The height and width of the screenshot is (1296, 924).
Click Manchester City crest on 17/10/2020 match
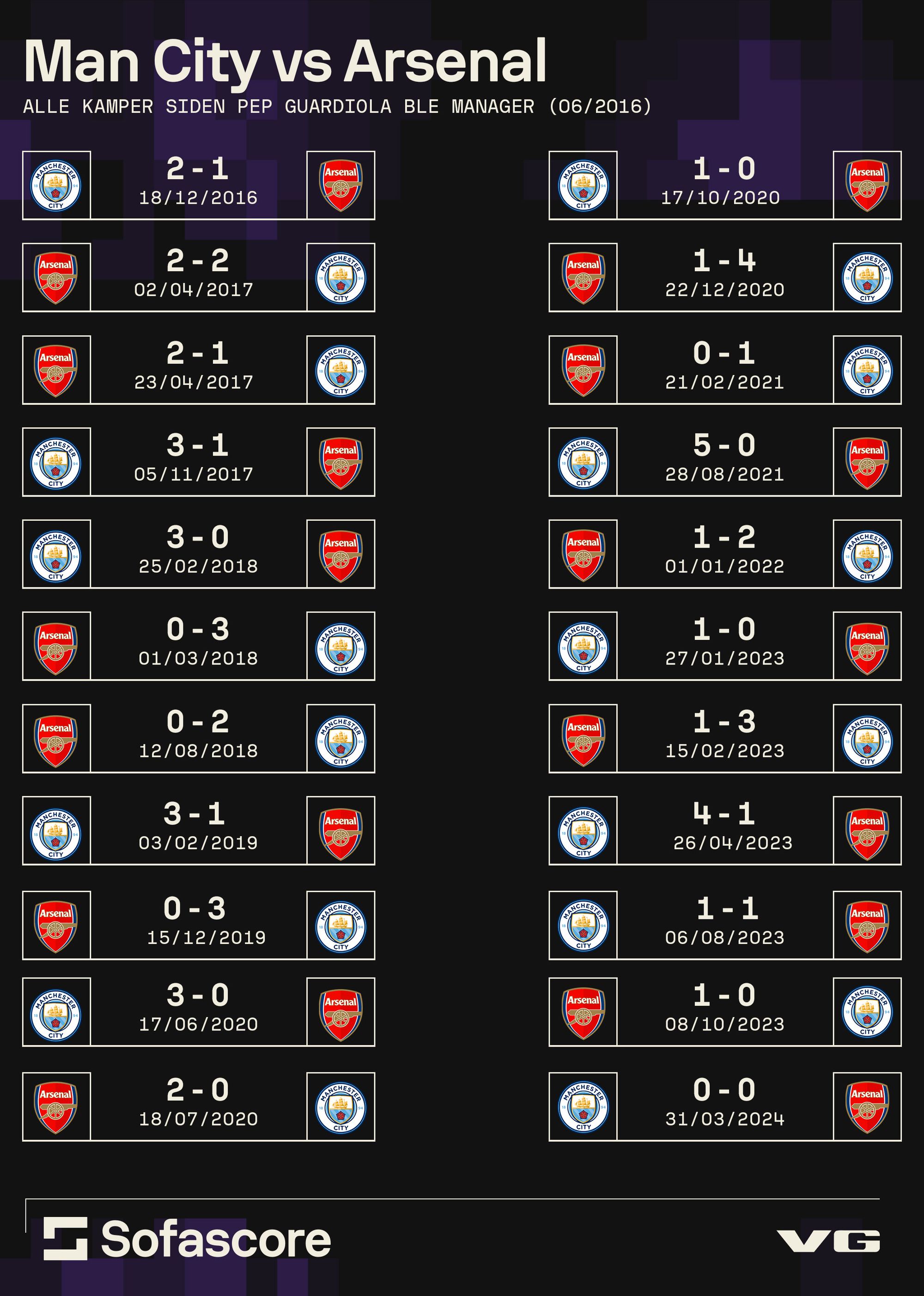tap(583, 185)
